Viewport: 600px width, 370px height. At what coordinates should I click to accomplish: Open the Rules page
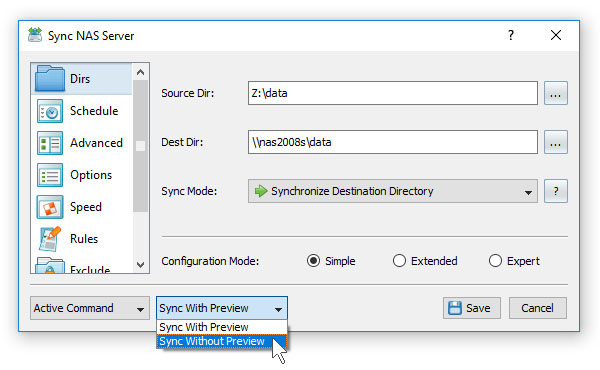point(84,239)
